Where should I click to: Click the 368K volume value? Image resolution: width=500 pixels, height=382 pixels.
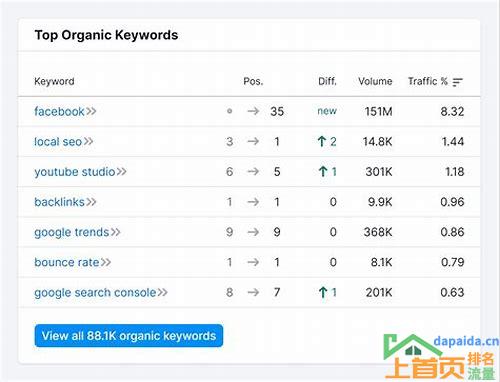point(378,232)
